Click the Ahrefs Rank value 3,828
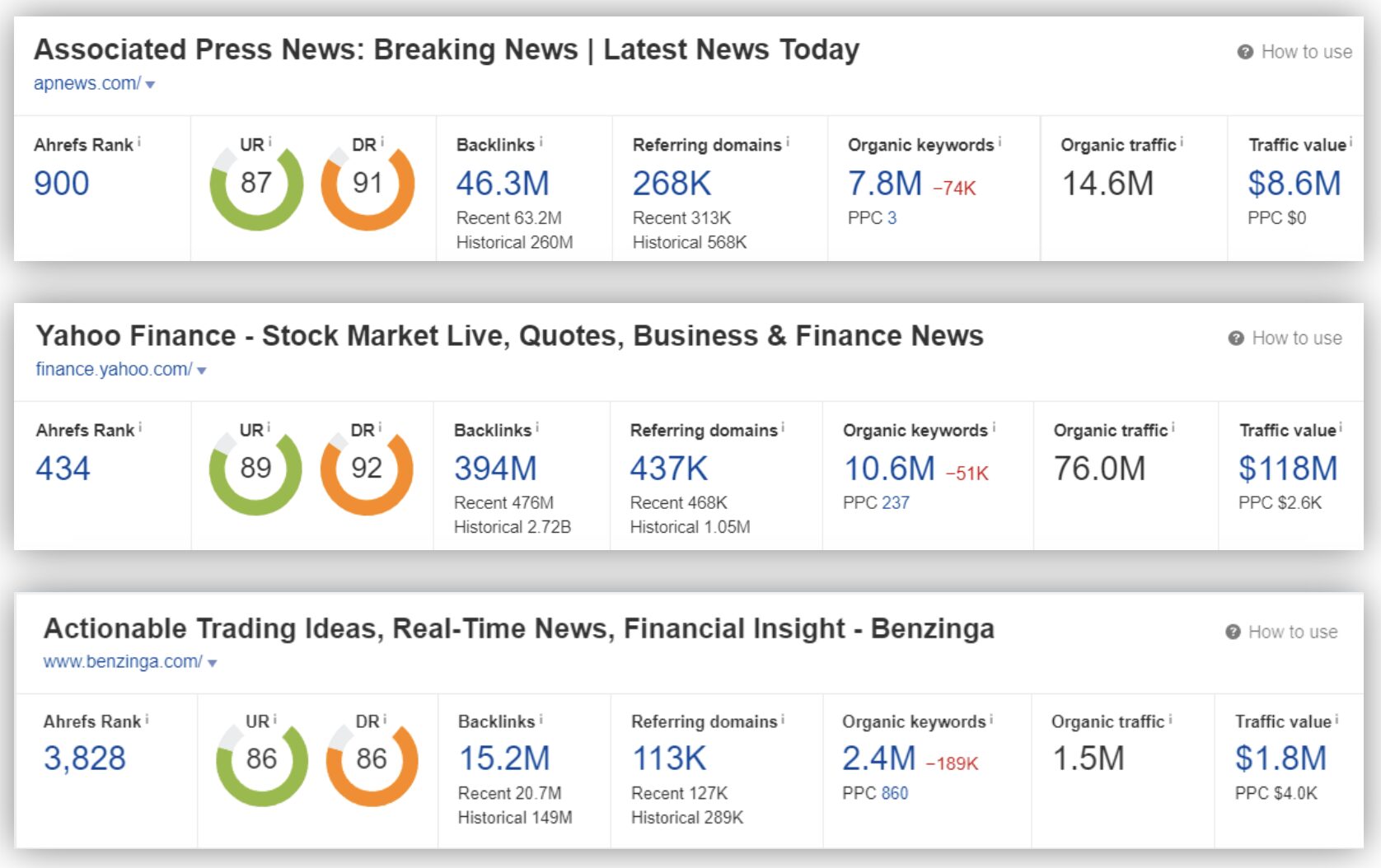This screenshot has height=868, width=1381. pos(85,758)
